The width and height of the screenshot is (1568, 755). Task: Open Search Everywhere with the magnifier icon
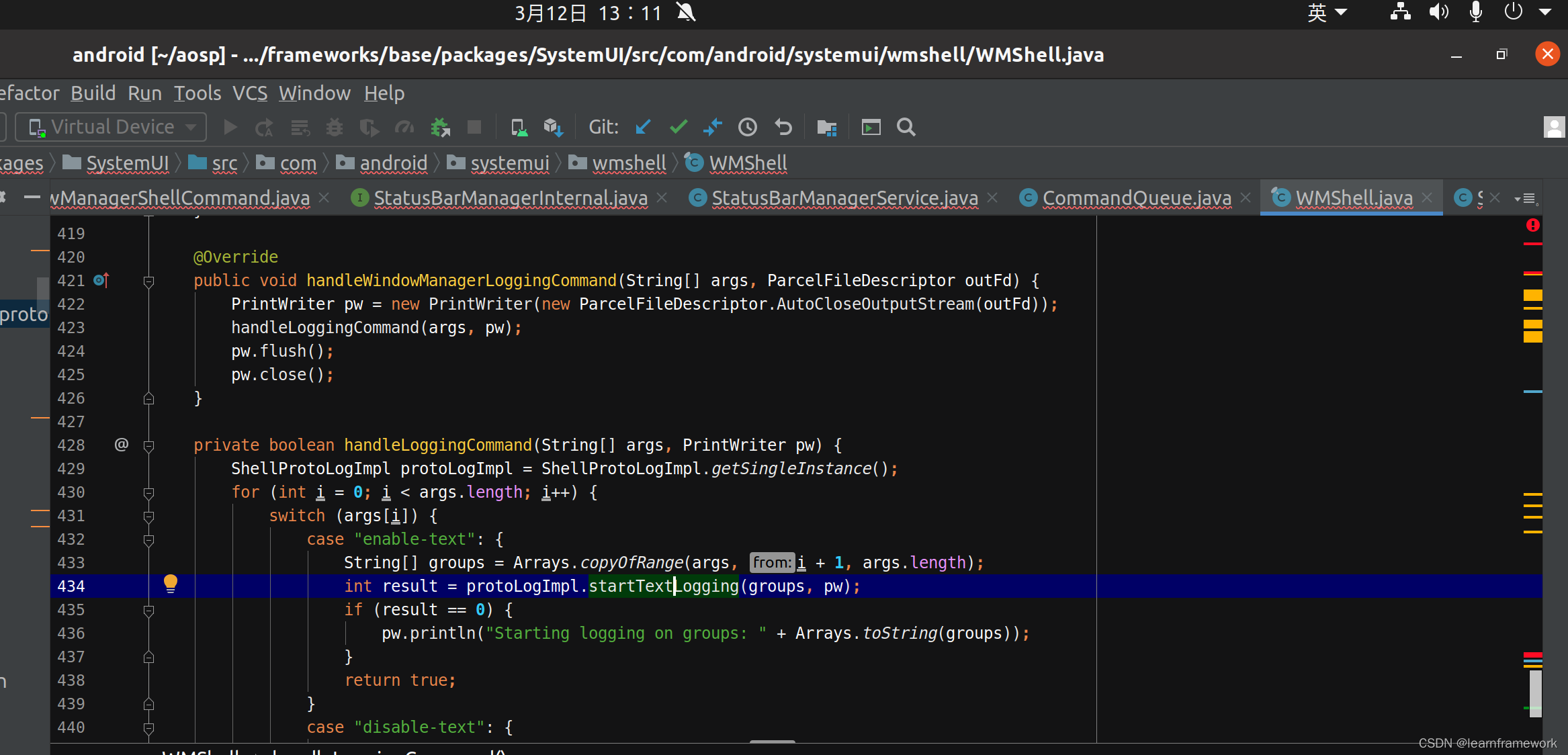click(906, 127)
